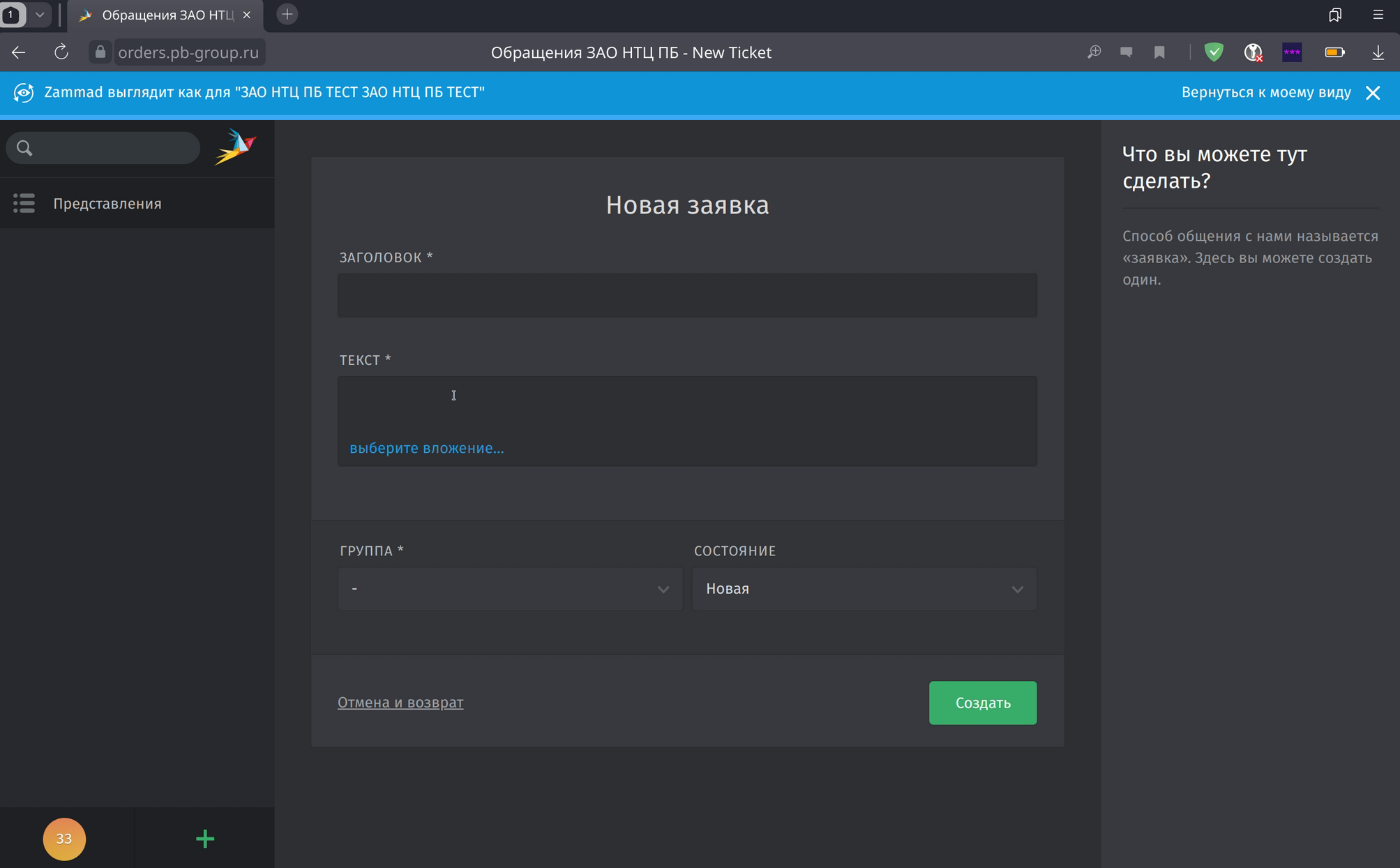
Task: Open the green shield protection icon
Action: tap(1214, 52)
